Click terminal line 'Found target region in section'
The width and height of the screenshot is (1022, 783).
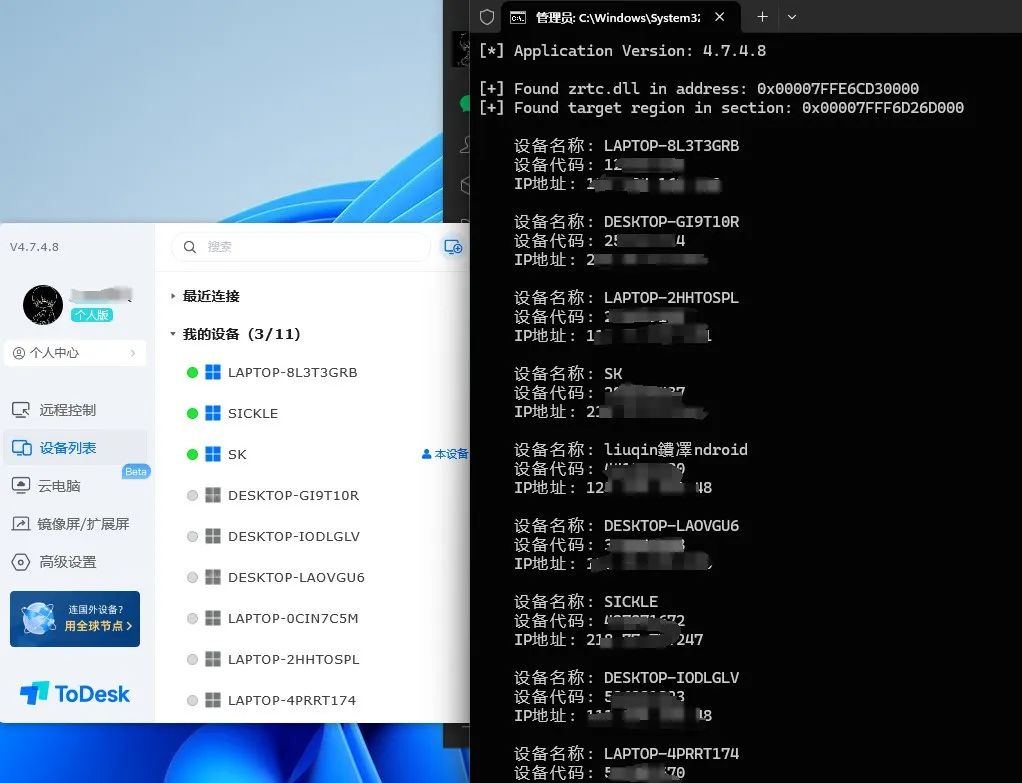tap(738, 108)
